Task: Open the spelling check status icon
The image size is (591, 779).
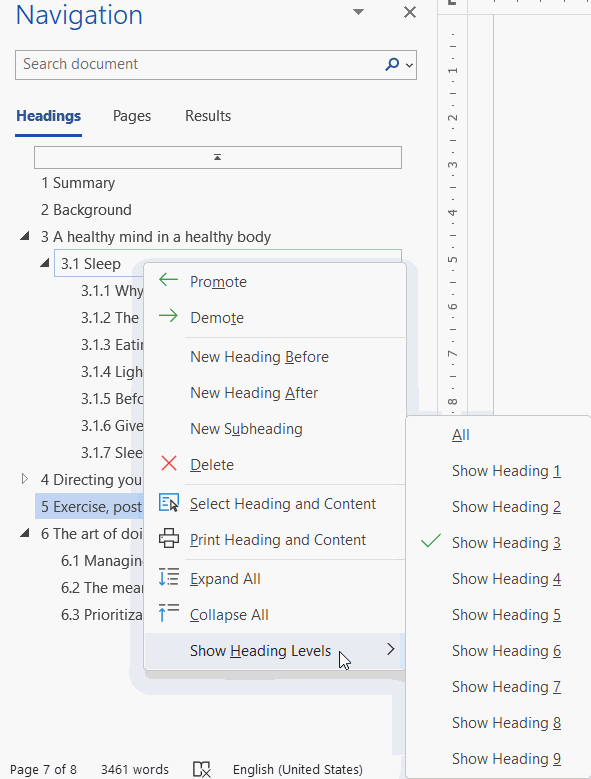Action: (202, 769)
